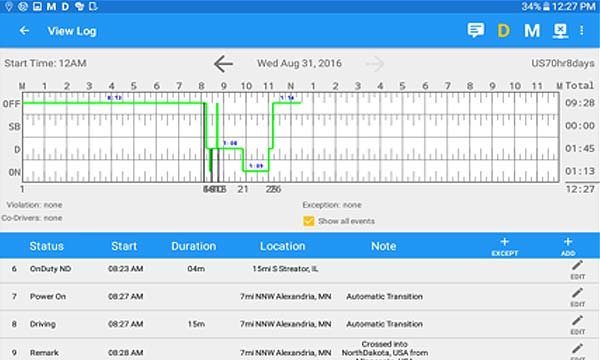The image size is (600, 360).
Task: Tap the device connection monitor icon
Action: coord(560,31)
